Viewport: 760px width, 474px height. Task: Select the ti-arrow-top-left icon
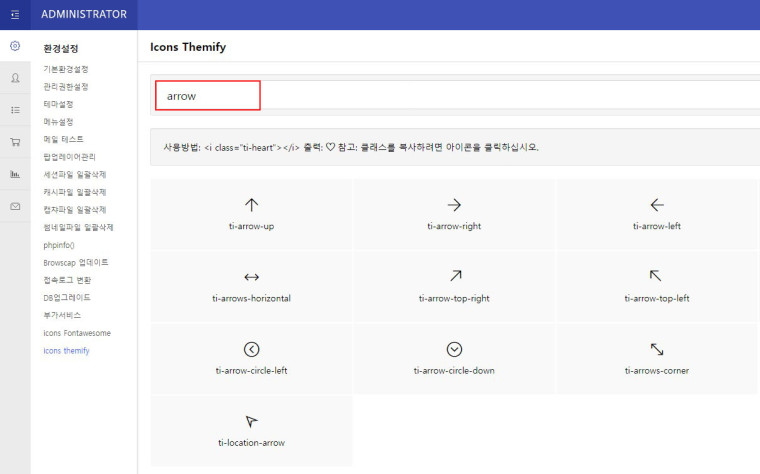coord(656,286)
